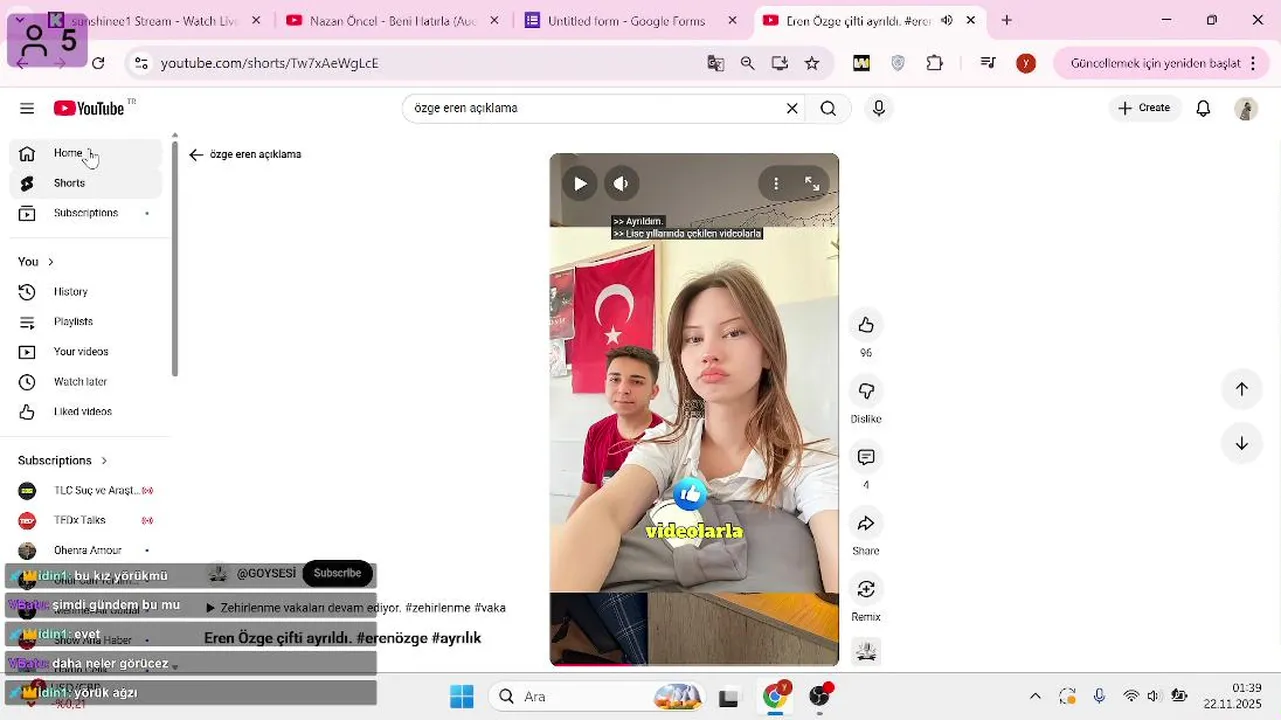The height and width of the screenshot is (720, 1281).
Task: Open the zoom magnifier in address bar
Action: click(x=748, y=63)
